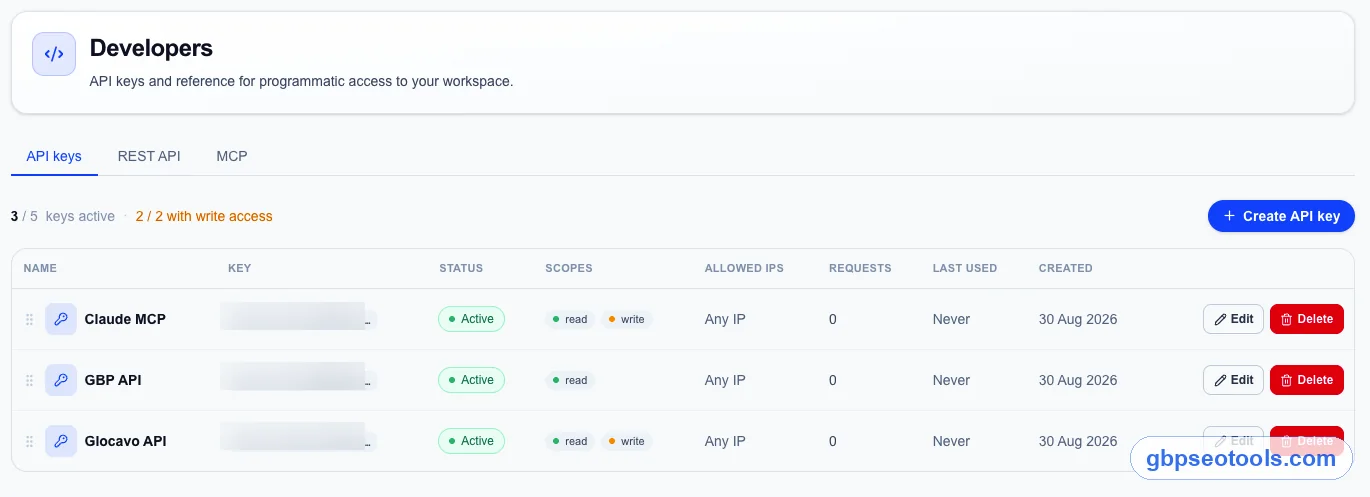The height and width of the screenshot is (497, 1370).
Task: Click the Developers code icon
Action: (54, 54)
